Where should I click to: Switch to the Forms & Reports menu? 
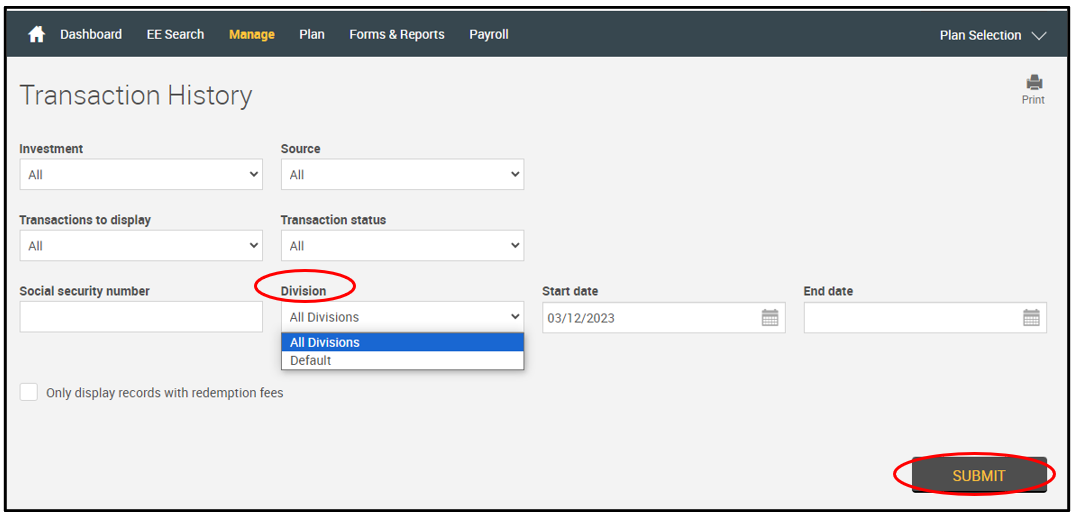396,35
